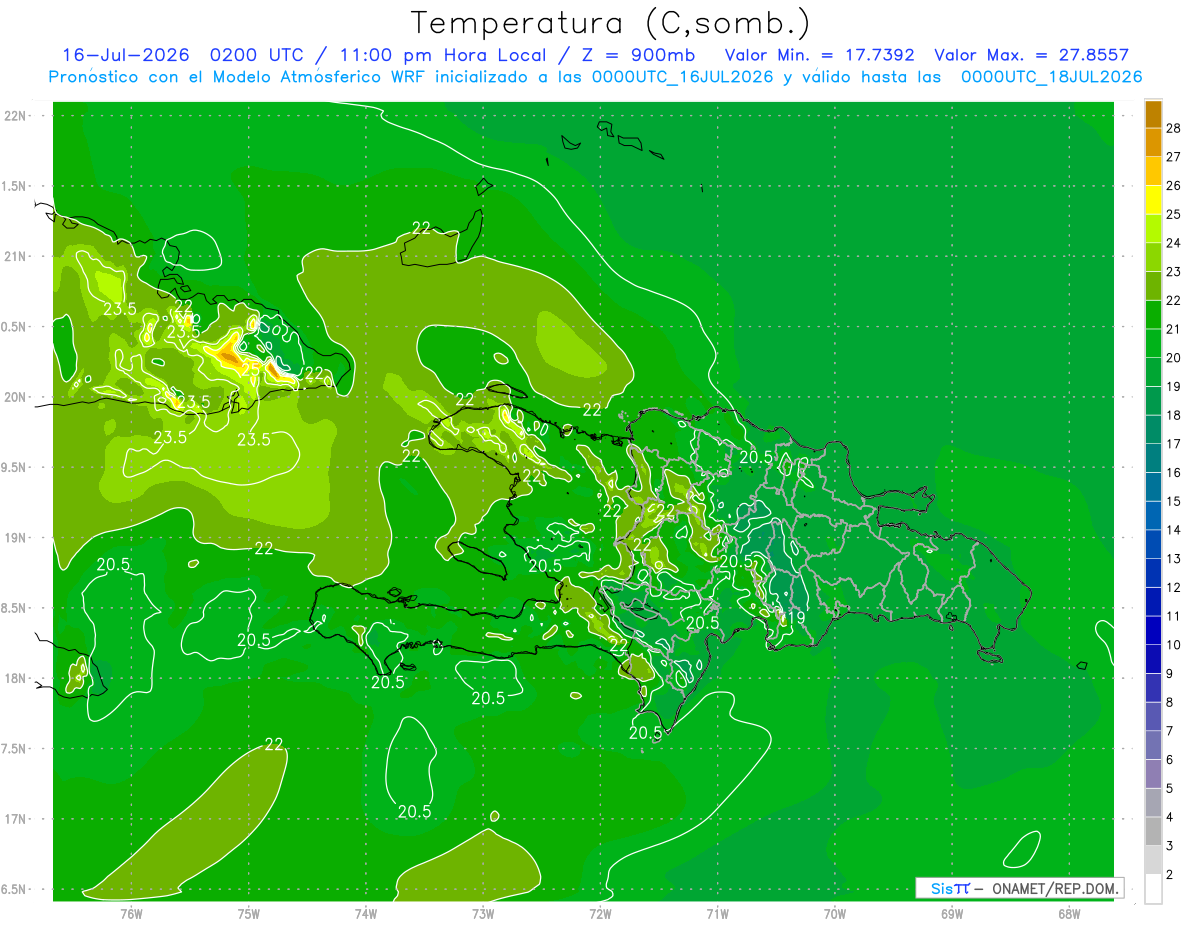Click the "71W" longitude axis label

pos(717,913)
